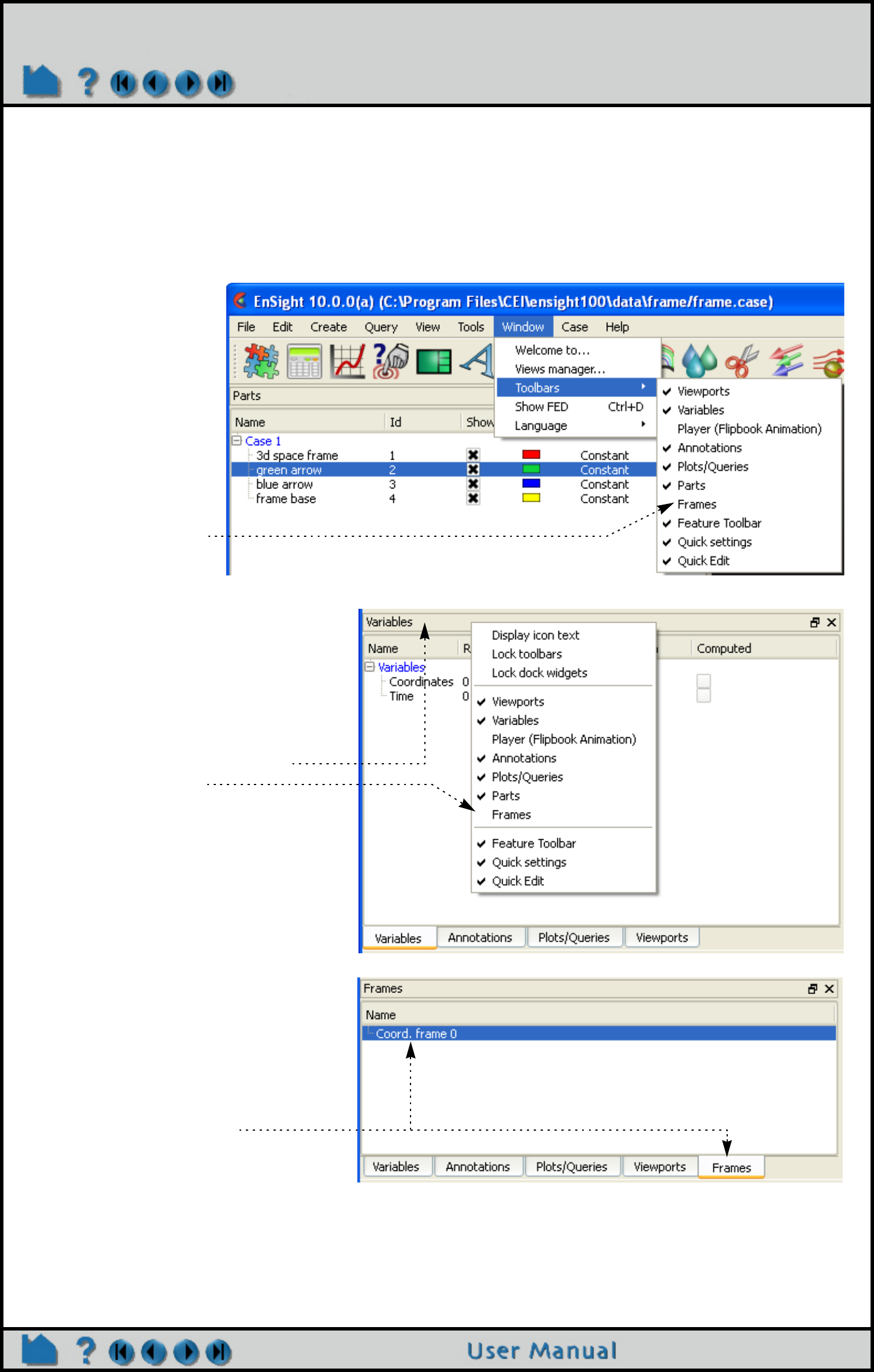Toggle Computed checkbox for Coordinates variable
Image resolution: width=874 pixels, height=1372 pixels.
tap(704, 681)
